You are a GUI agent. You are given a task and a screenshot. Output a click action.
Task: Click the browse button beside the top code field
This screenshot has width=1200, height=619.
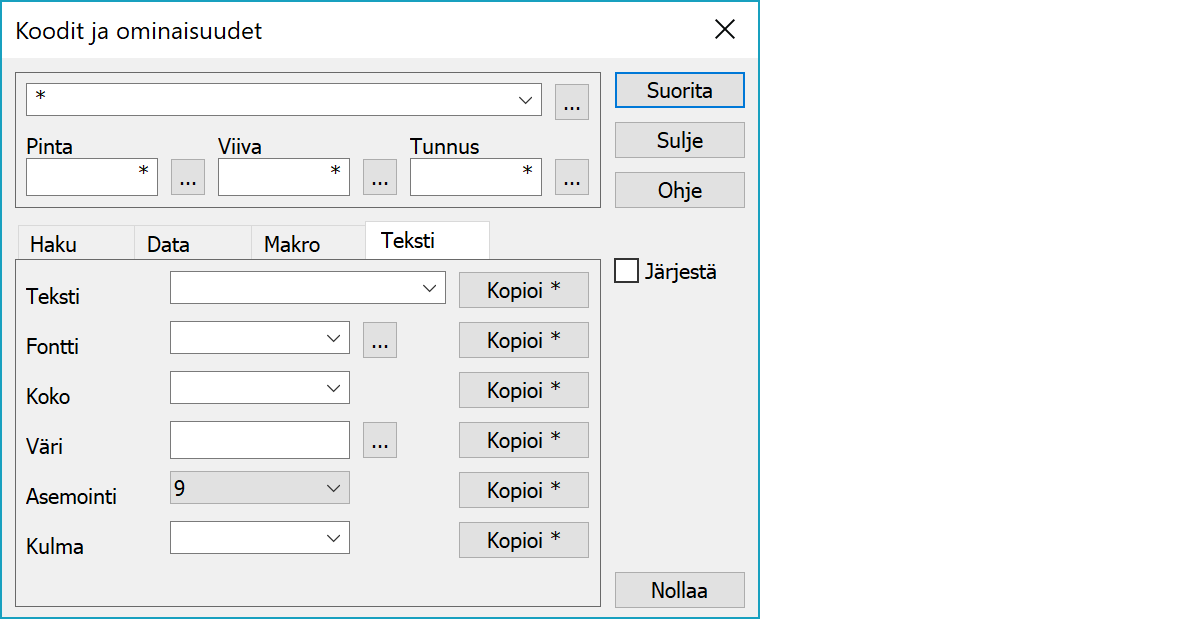[x=571, y=101]
